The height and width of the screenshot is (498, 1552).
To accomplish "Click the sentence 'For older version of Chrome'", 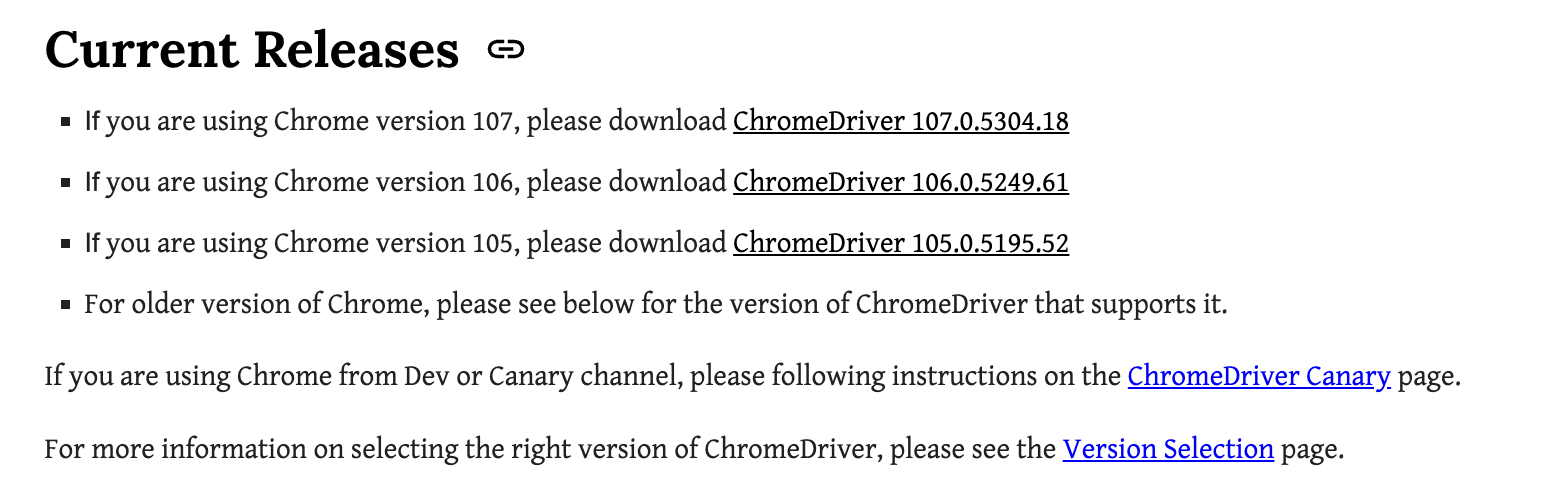I will pyautogui.click(x=258, y=304).
